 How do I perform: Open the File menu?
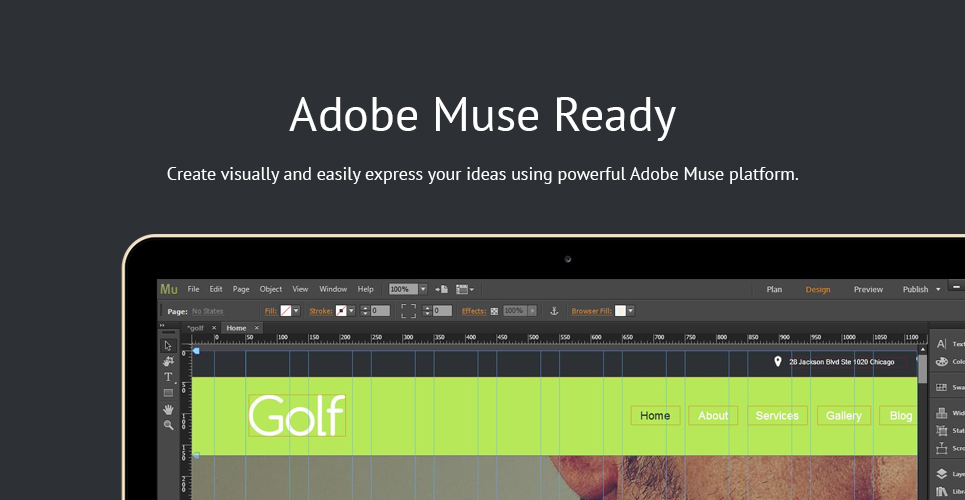point(193,289)
